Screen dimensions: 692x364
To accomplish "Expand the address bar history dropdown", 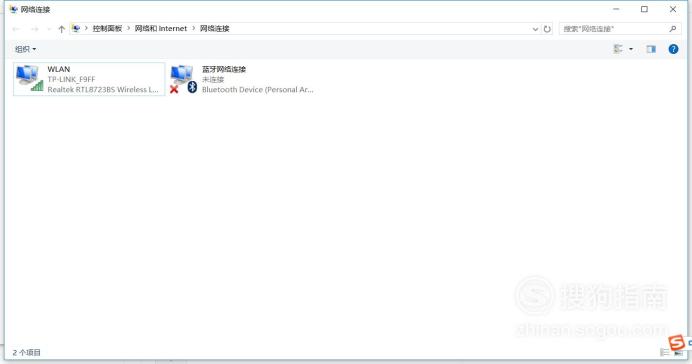I will [x=535, y=29].
